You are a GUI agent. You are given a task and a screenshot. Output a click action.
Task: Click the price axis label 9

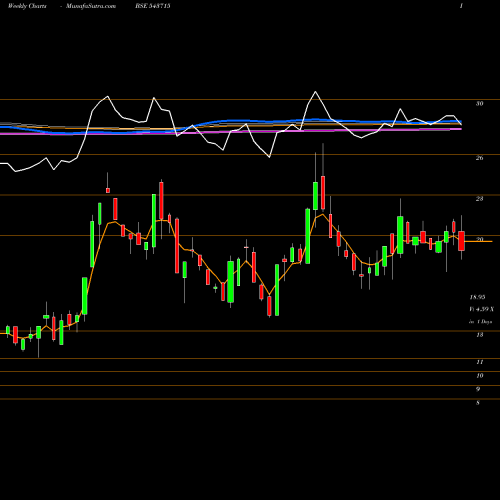tap(478, 389)
